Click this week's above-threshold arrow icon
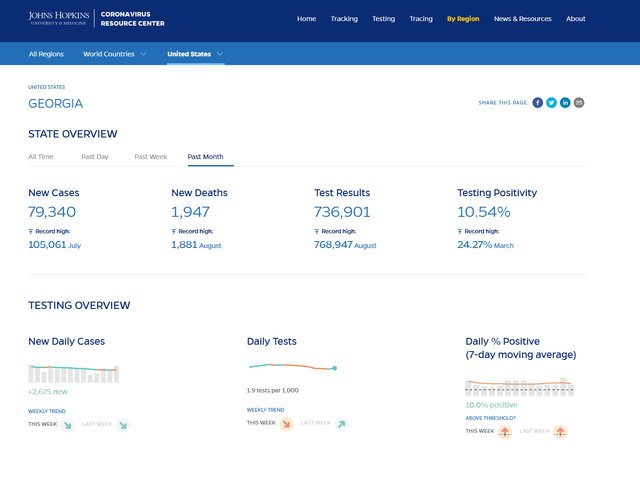Screen dimensions: 640x479 click(505, 432)
